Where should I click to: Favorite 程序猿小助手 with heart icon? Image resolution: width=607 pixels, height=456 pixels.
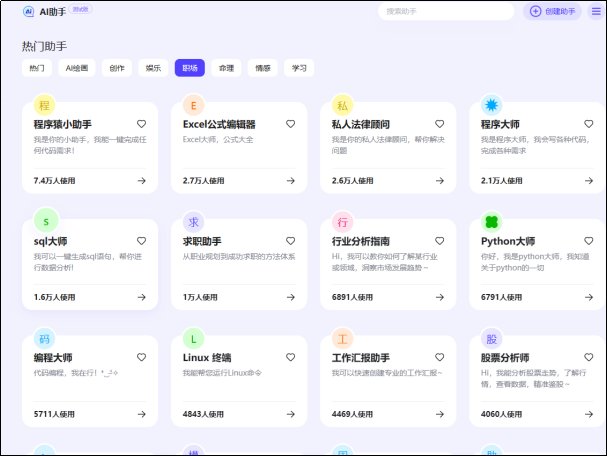(x=142, y=124)
